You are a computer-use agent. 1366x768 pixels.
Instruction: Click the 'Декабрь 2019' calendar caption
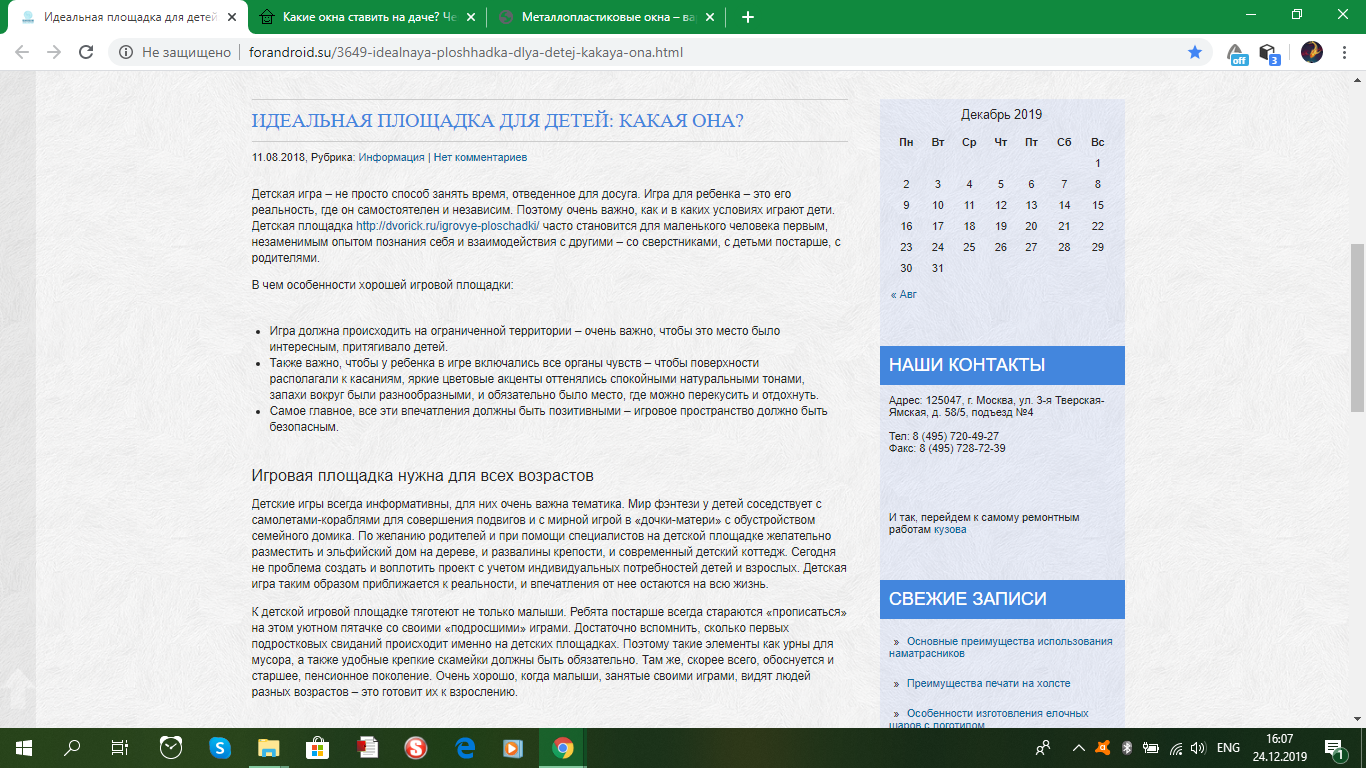pyautogui.click(x=1002, y=115)
